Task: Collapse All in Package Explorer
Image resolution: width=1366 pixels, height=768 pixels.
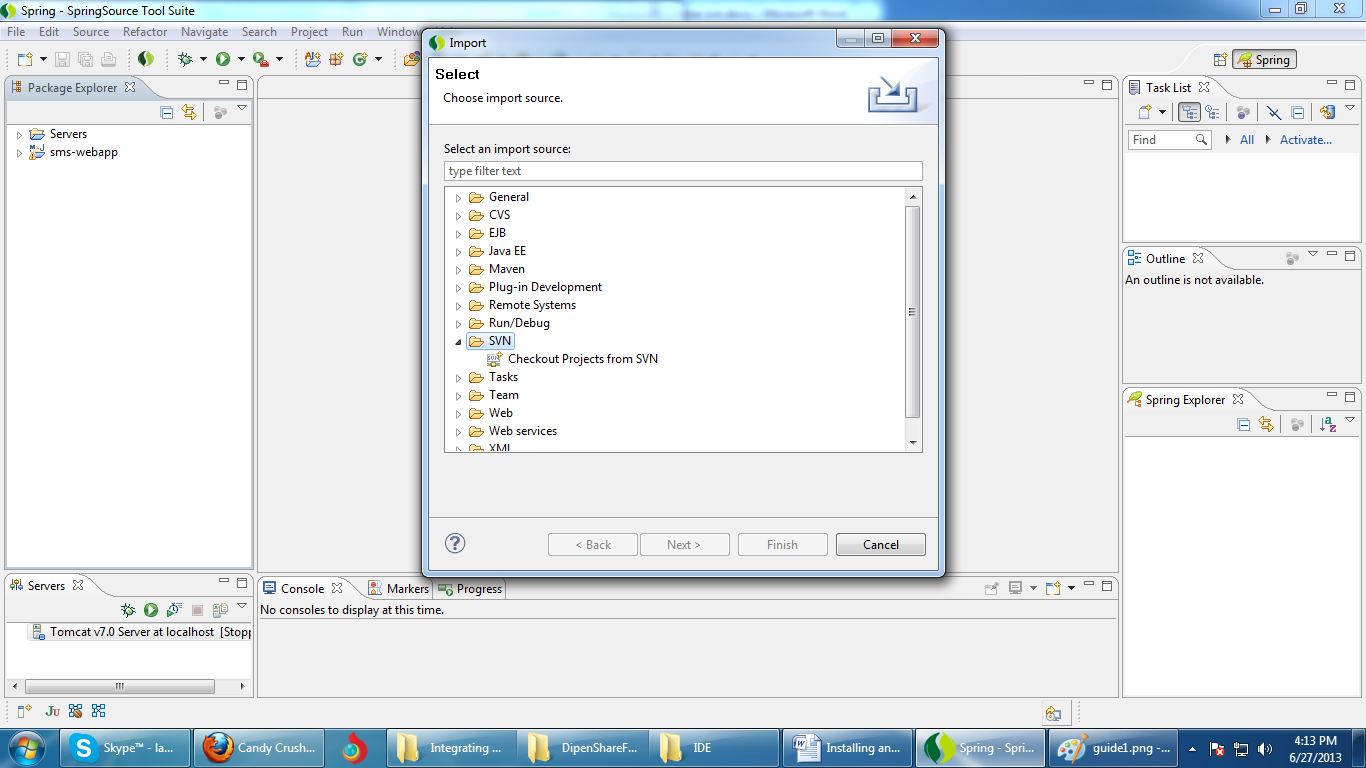Action: [167, 113]
